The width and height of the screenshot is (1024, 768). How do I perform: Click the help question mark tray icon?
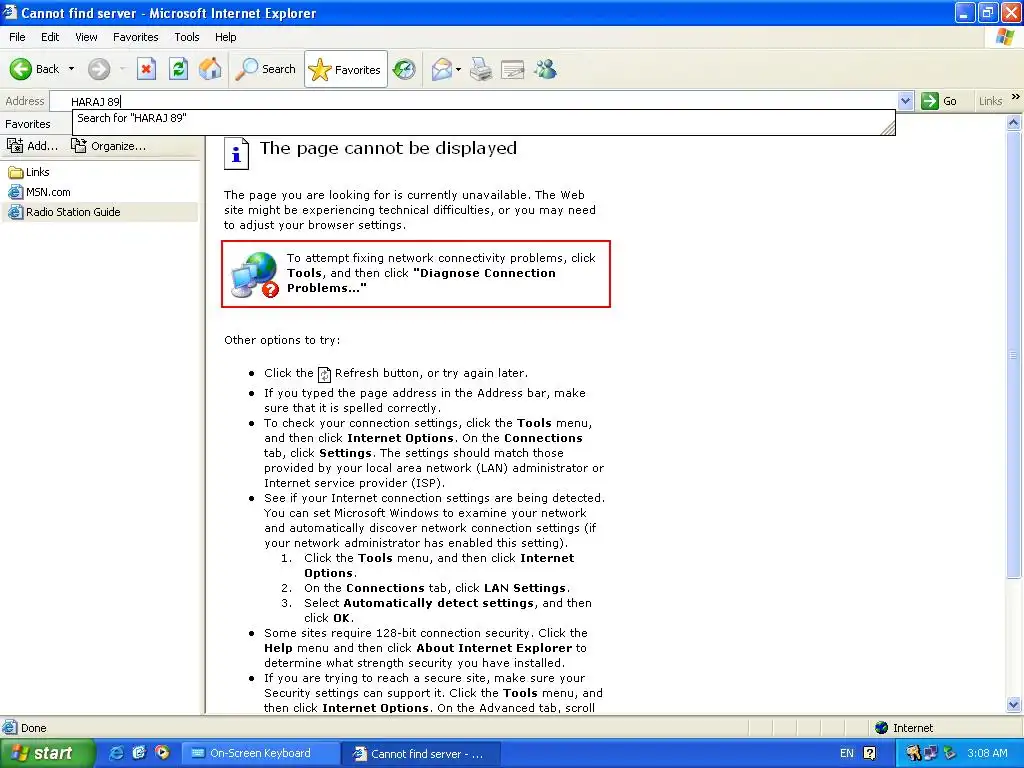(869, 754)
